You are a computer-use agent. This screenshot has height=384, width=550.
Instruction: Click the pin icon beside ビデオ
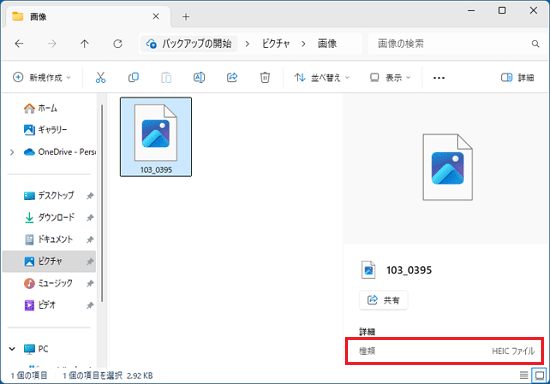(90, 305)
